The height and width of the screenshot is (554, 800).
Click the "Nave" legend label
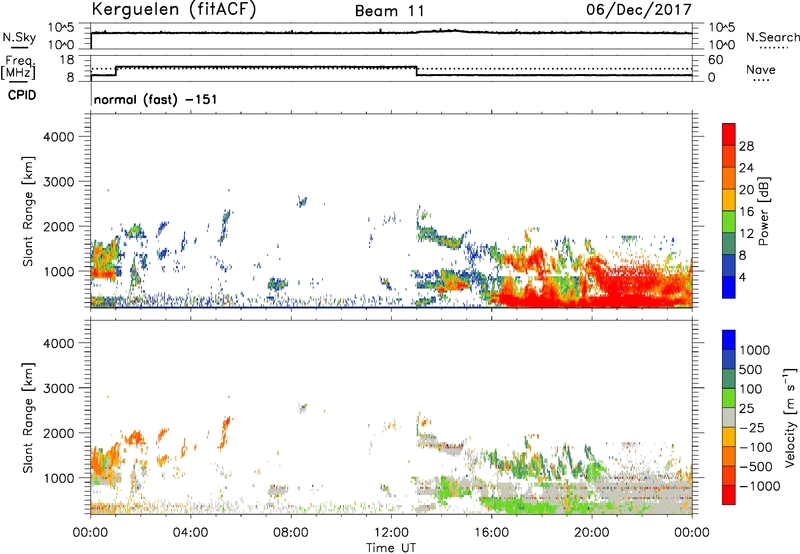coord(761,70)
